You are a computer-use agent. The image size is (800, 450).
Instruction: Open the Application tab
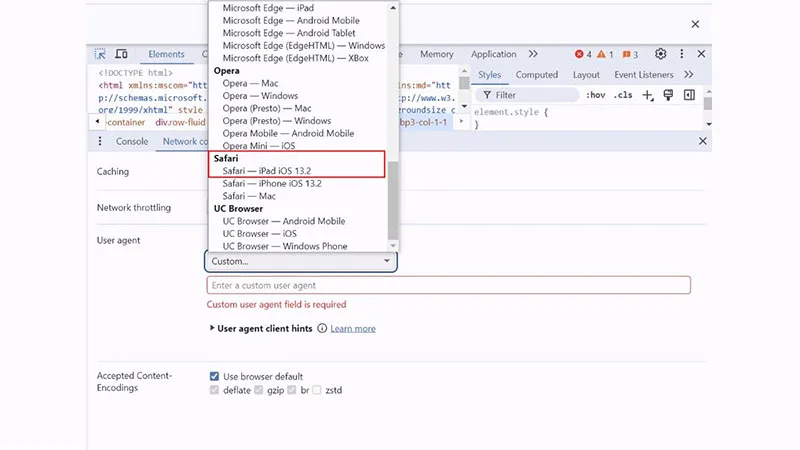coord(493,54)
